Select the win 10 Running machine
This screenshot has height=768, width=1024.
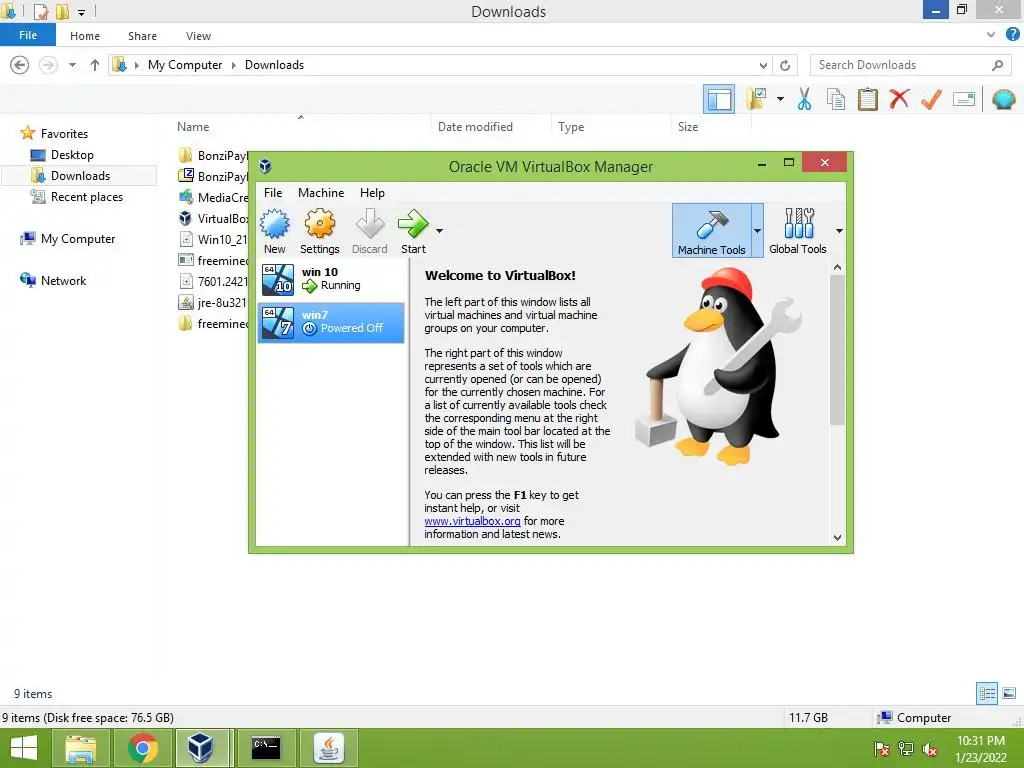pyautogui.click(x=331, y=279)
